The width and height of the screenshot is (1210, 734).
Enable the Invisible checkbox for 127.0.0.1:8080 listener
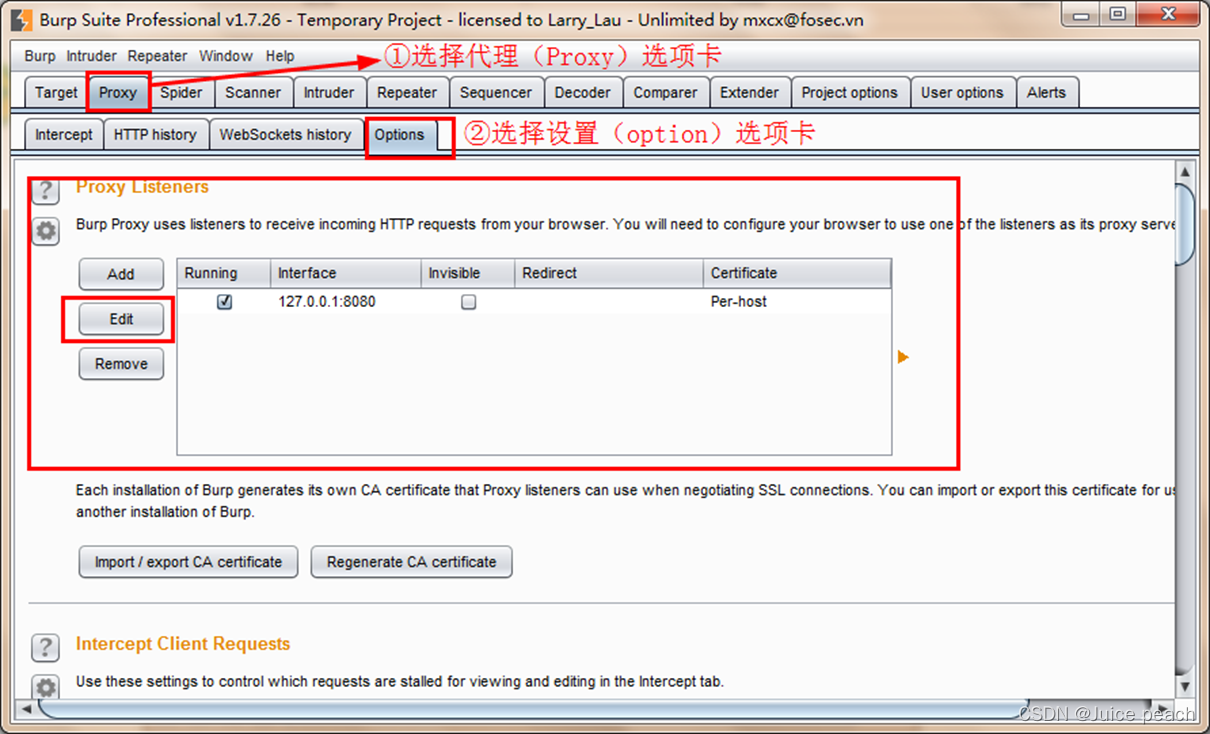(x=468, y=302)
